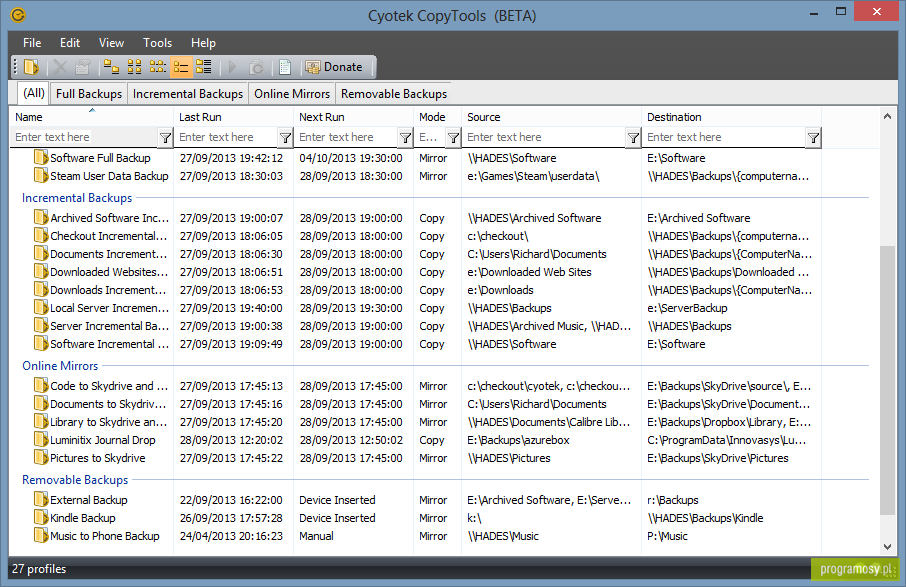Switch to the Incremental Backups tab
The height and width of the screenshot is (587, 906).
188,94
